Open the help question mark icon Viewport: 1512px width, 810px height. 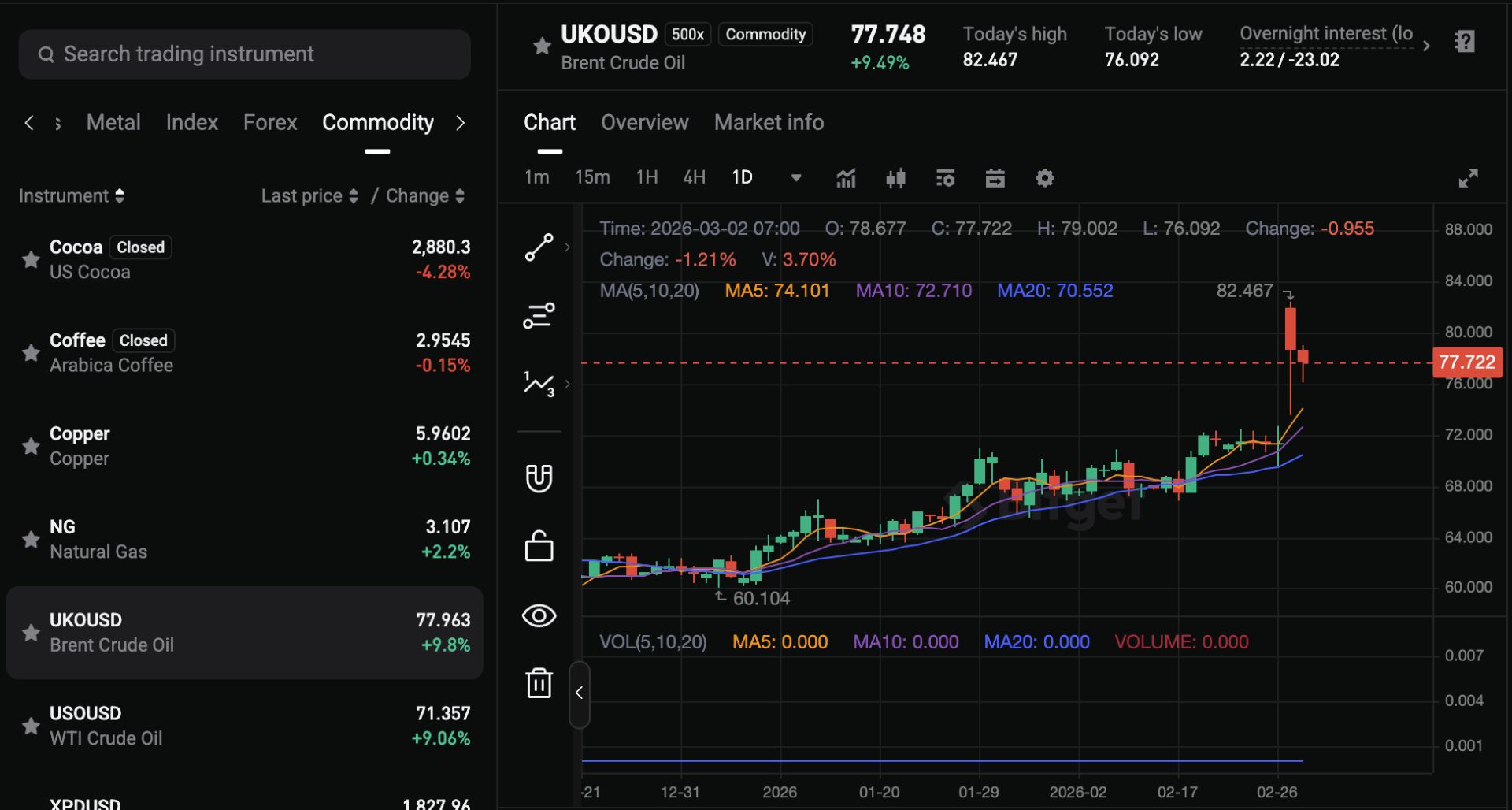[1465, 42]
